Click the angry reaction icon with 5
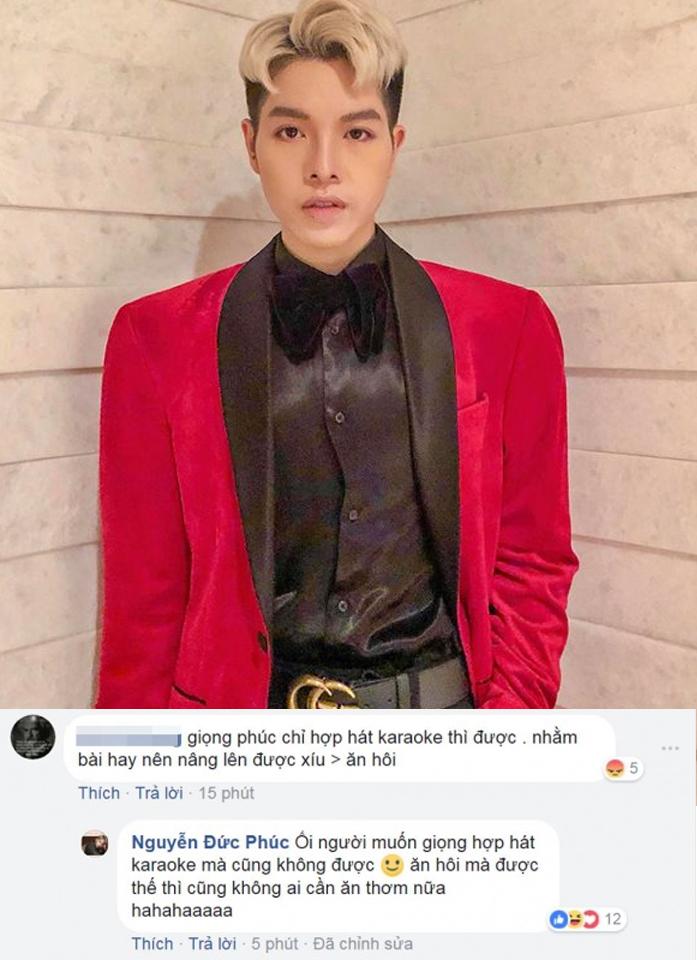The width and height of the screenshot is (697, 960). point(614,768)
